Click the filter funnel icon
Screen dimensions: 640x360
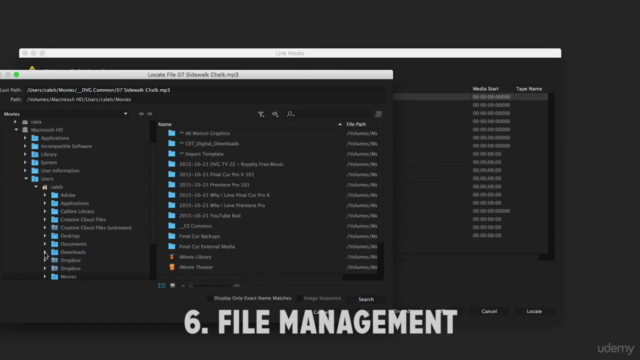click(261, 114)
